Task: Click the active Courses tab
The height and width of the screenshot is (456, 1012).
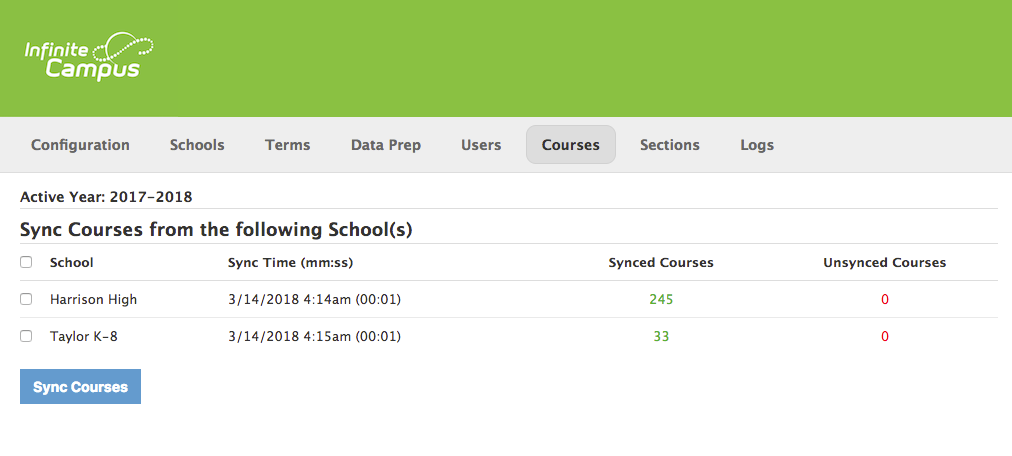Action: pyautogui.click(x=570, y=145)
